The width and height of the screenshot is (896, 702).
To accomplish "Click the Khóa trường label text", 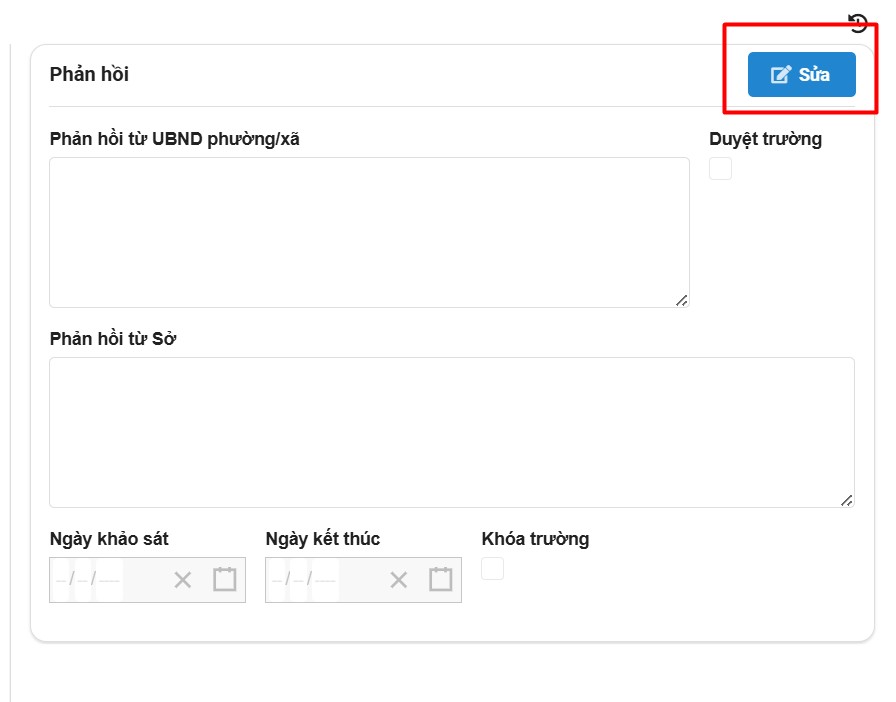I will (535, 539).
